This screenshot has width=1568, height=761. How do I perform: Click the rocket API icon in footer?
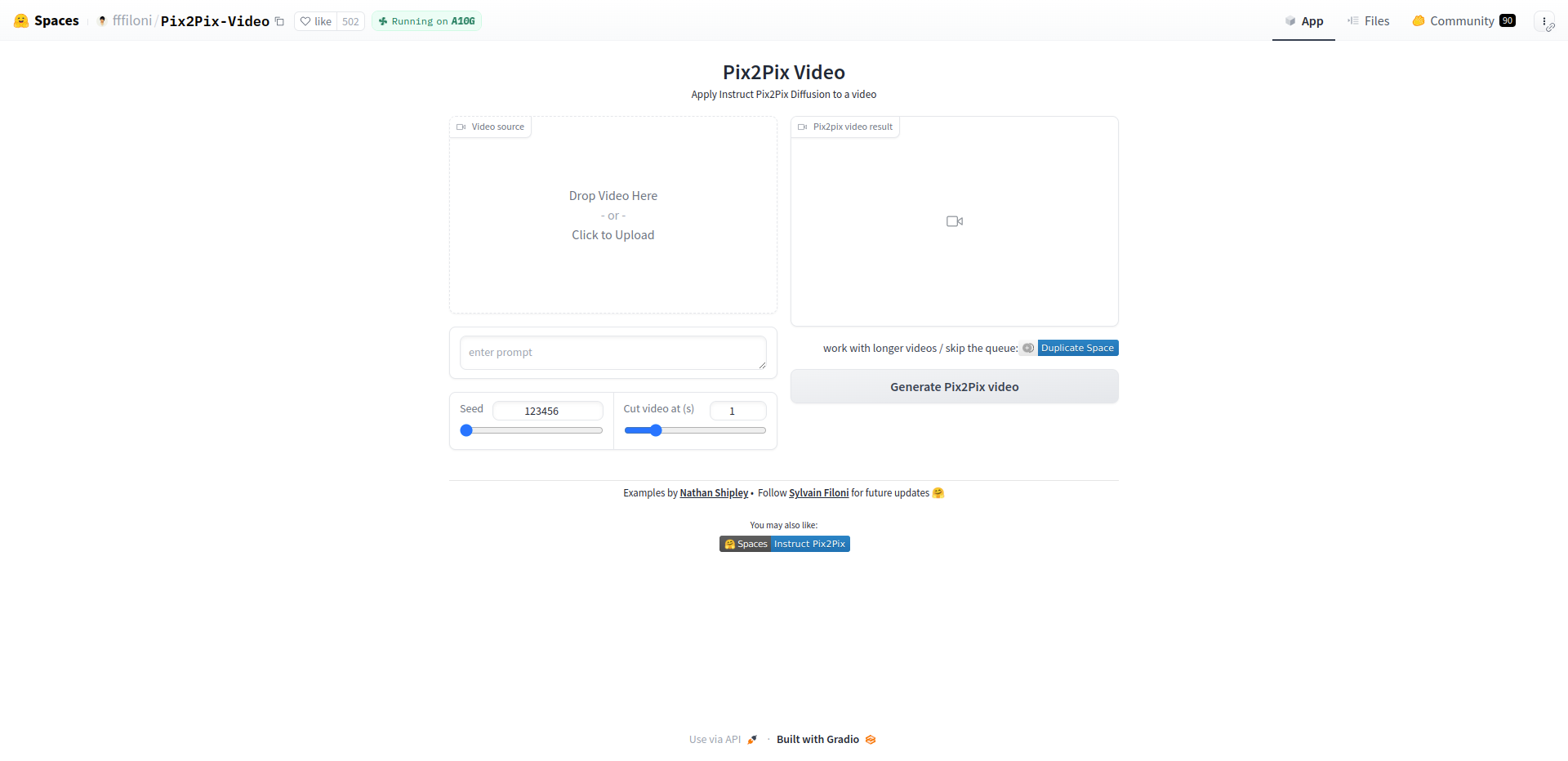coord(752,740)
